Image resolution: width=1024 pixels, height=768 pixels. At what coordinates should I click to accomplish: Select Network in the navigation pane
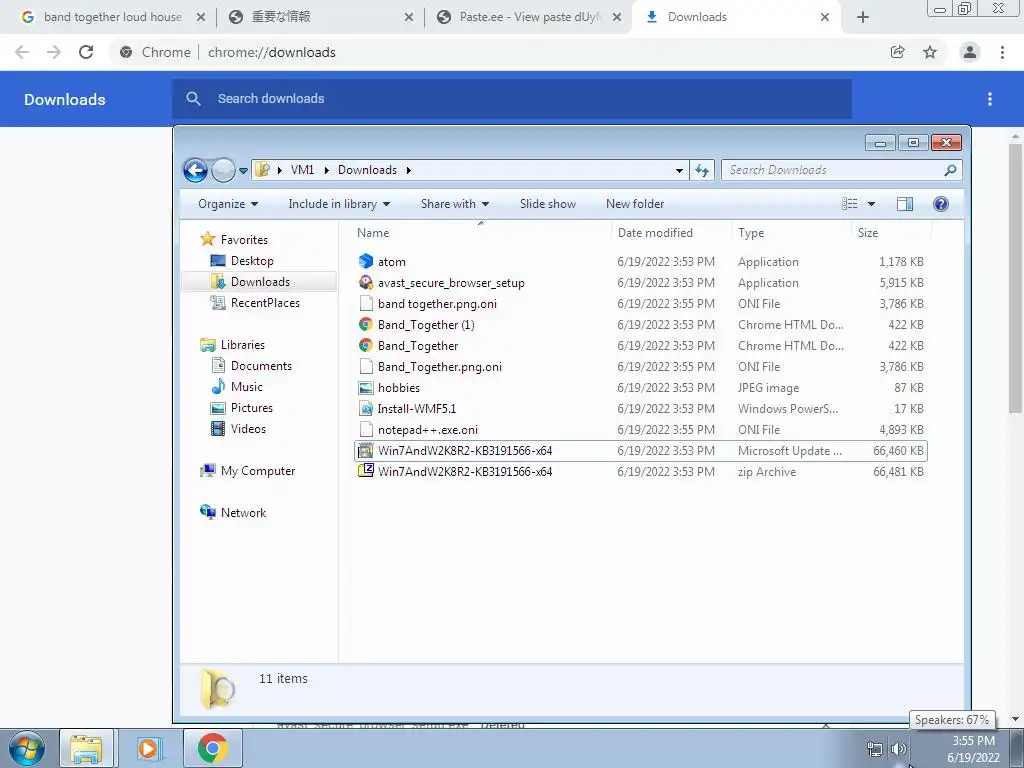click(243, 513)
